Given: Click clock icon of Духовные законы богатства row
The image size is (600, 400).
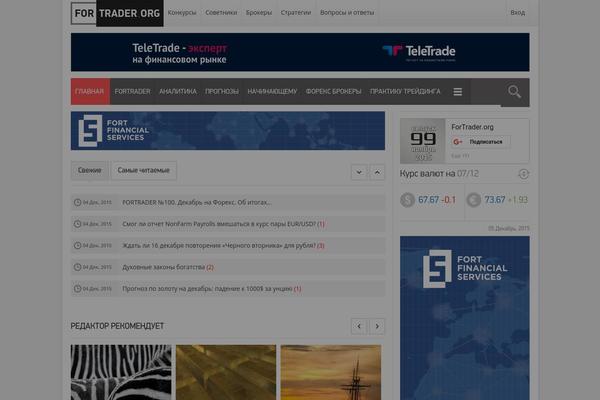Looking at the screenshot, I should click(77, 267).
